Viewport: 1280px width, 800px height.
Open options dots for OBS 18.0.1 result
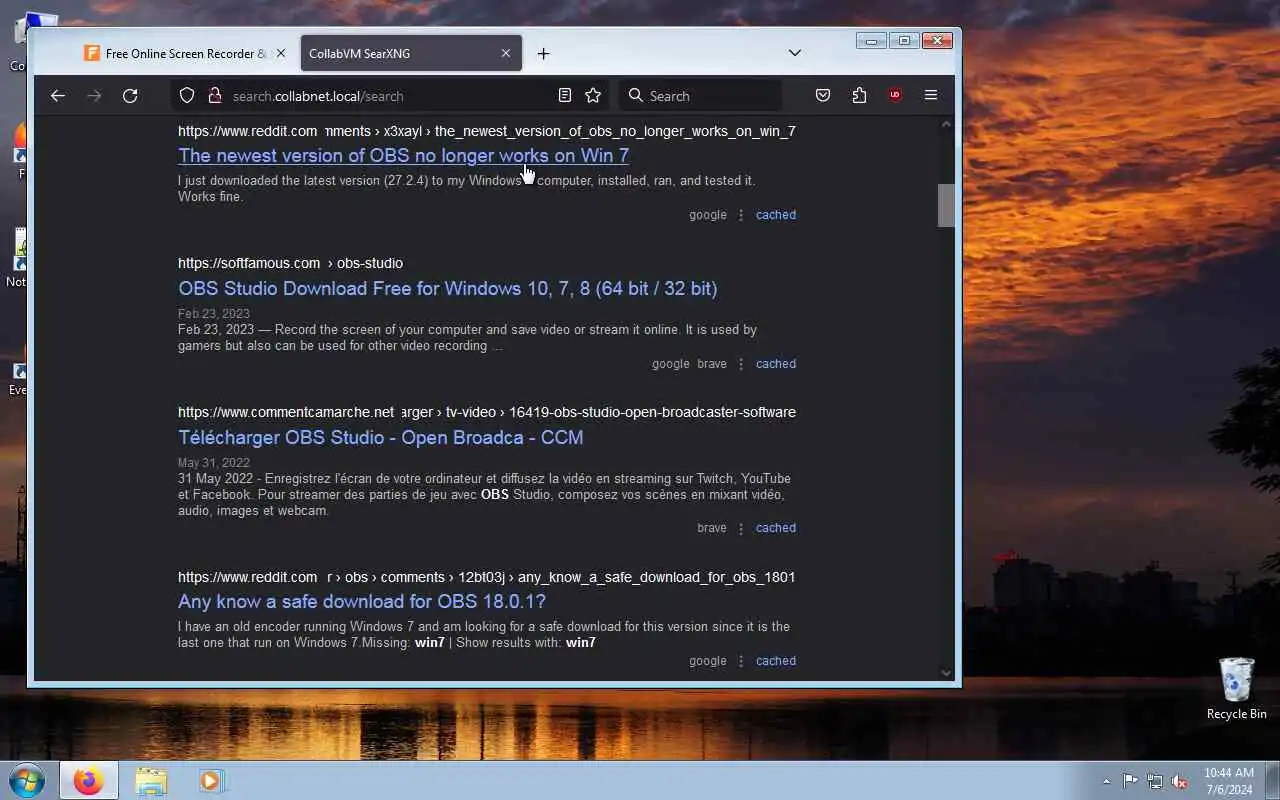point(741,661)
